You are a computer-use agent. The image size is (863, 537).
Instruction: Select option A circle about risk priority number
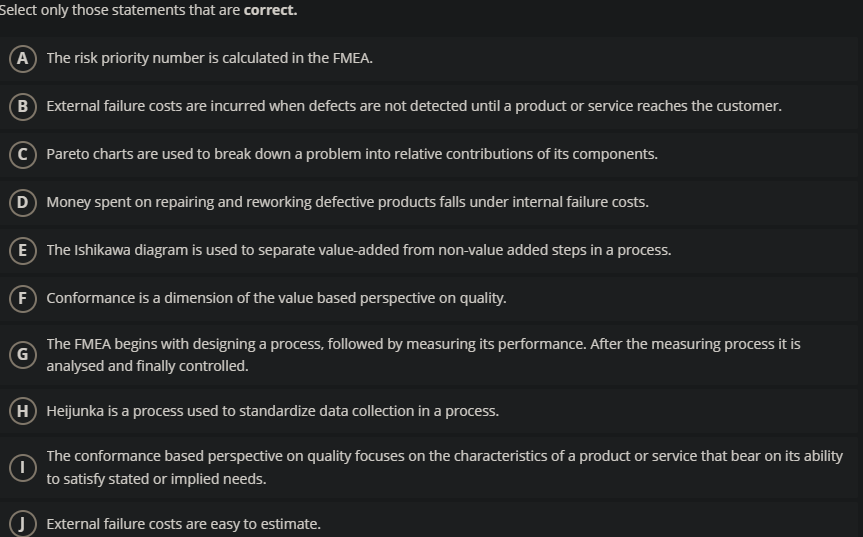21,58
